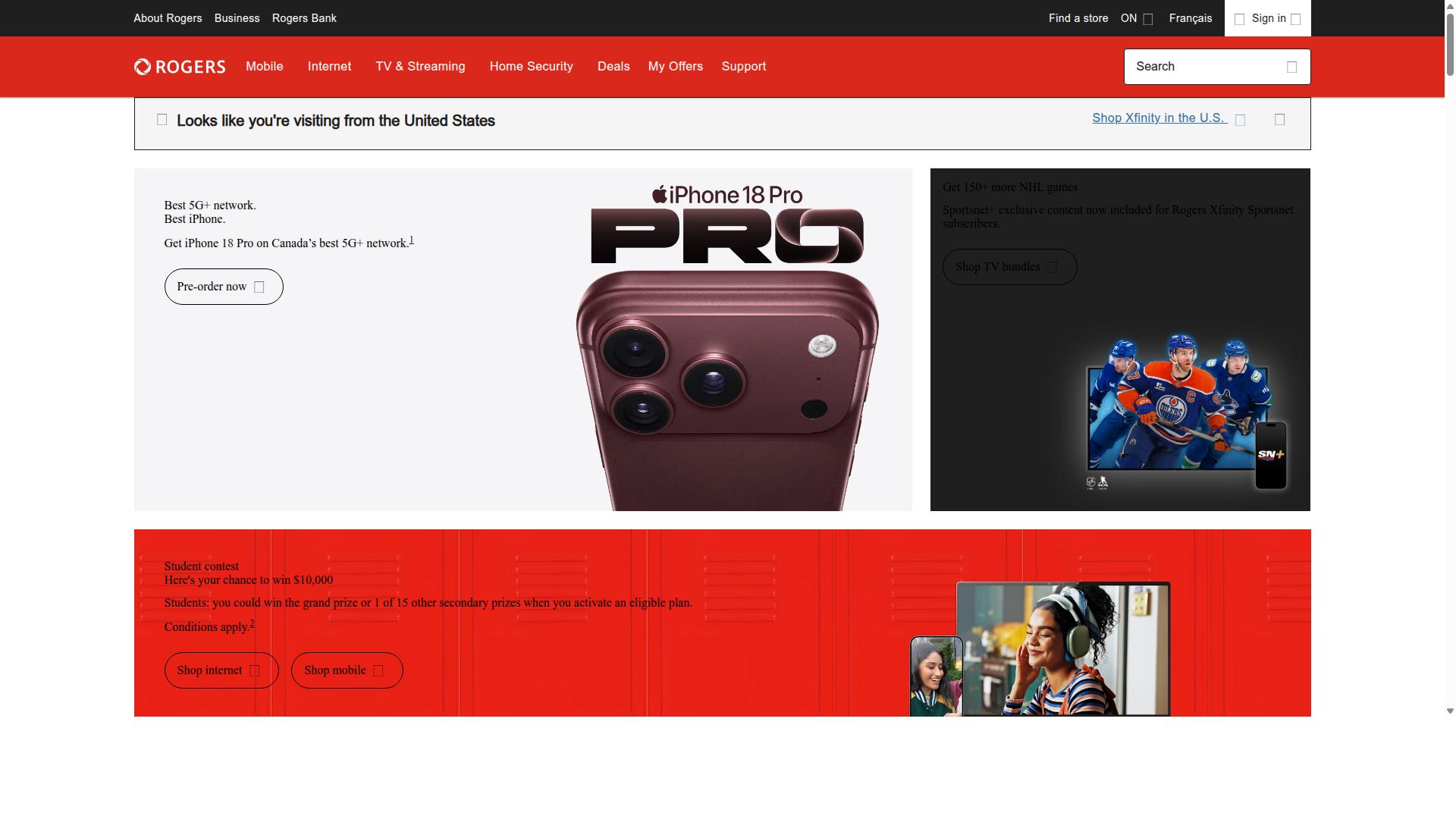Image resolution: width=1456 pixels, height=819 pixels.
Task: Click Shop internet button
Action: tap(221, 670)
